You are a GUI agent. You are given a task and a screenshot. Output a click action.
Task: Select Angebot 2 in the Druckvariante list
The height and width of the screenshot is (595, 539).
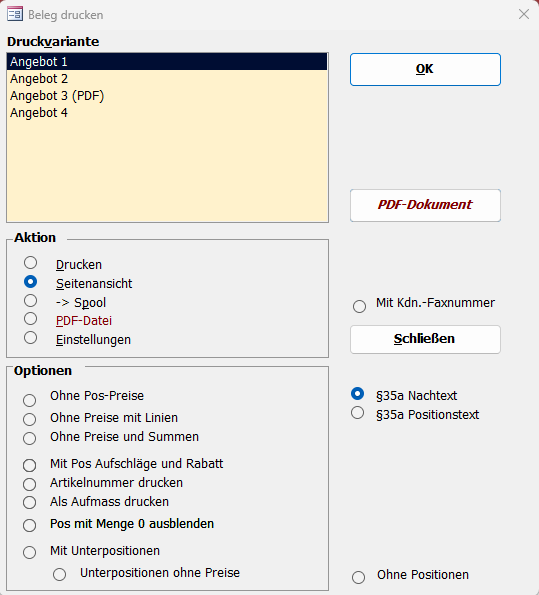tap(167, 79)
